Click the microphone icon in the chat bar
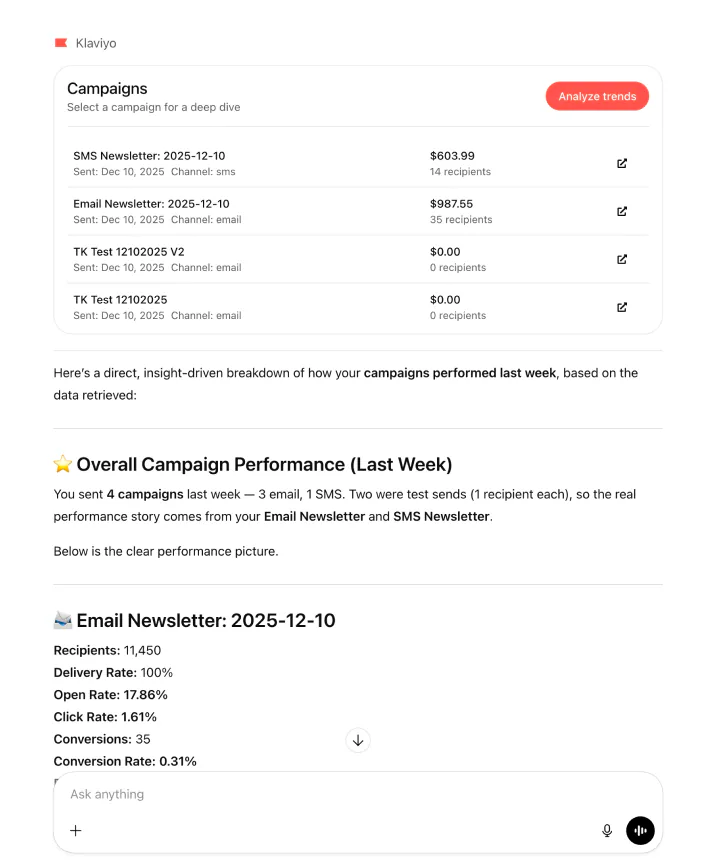Image resolution: width=706 pixels, height=860 pixels. pyautogui.click(x=607, y=830)
